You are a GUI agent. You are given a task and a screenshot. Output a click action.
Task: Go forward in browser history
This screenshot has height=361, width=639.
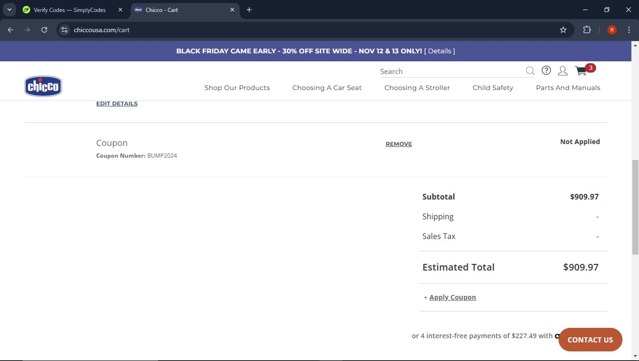pos(27,30)
